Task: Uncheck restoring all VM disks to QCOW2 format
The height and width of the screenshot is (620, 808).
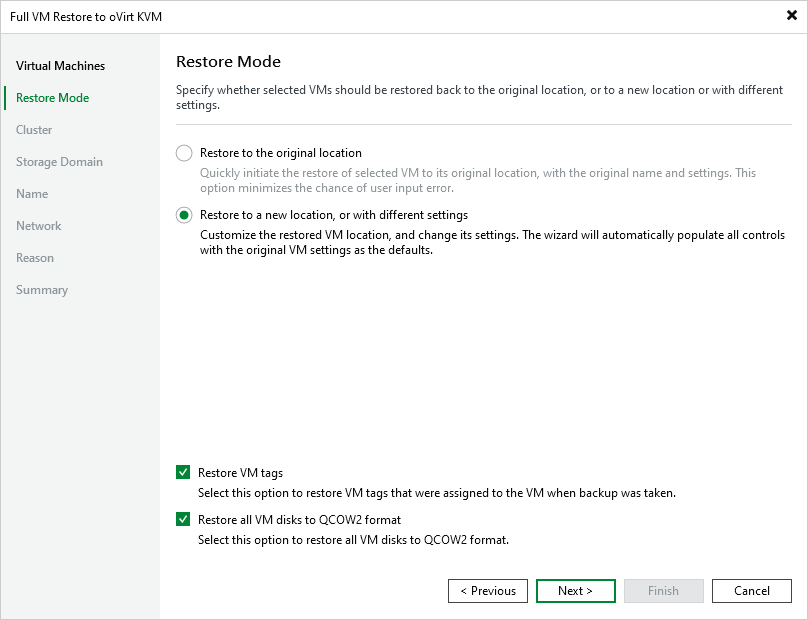Action: [x=182, y=519]
